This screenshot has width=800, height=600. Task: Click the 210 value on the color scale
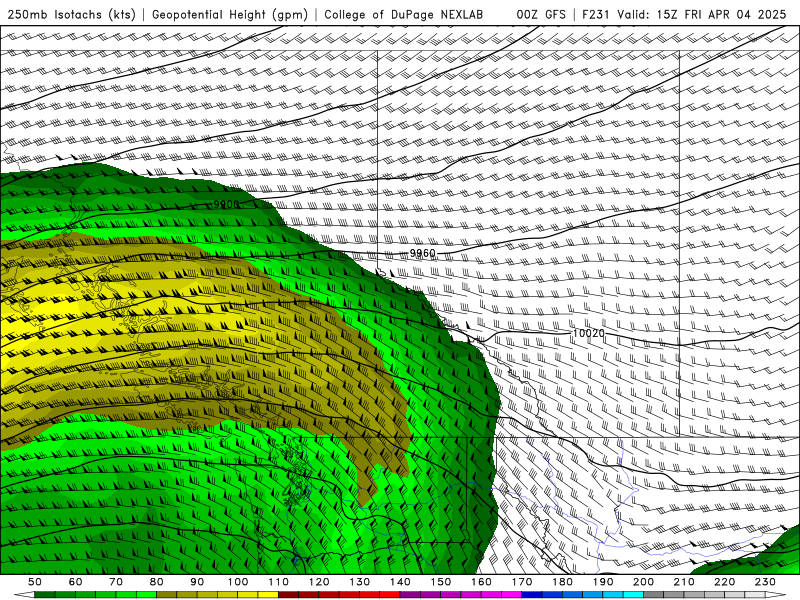(684, 582)
